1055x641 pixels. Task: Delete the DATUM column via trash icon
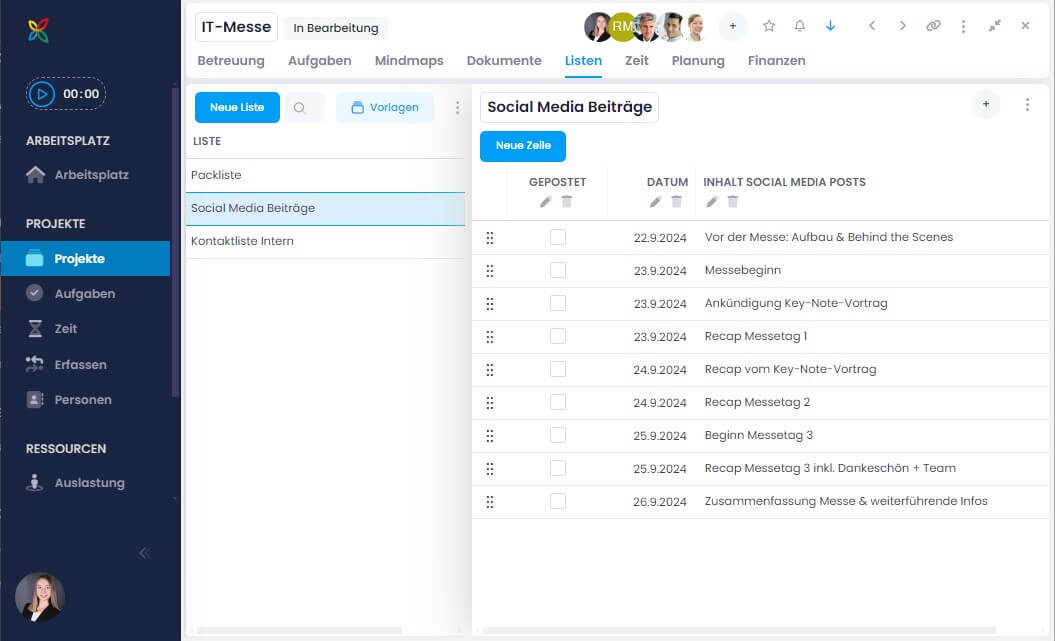[676, 202]
